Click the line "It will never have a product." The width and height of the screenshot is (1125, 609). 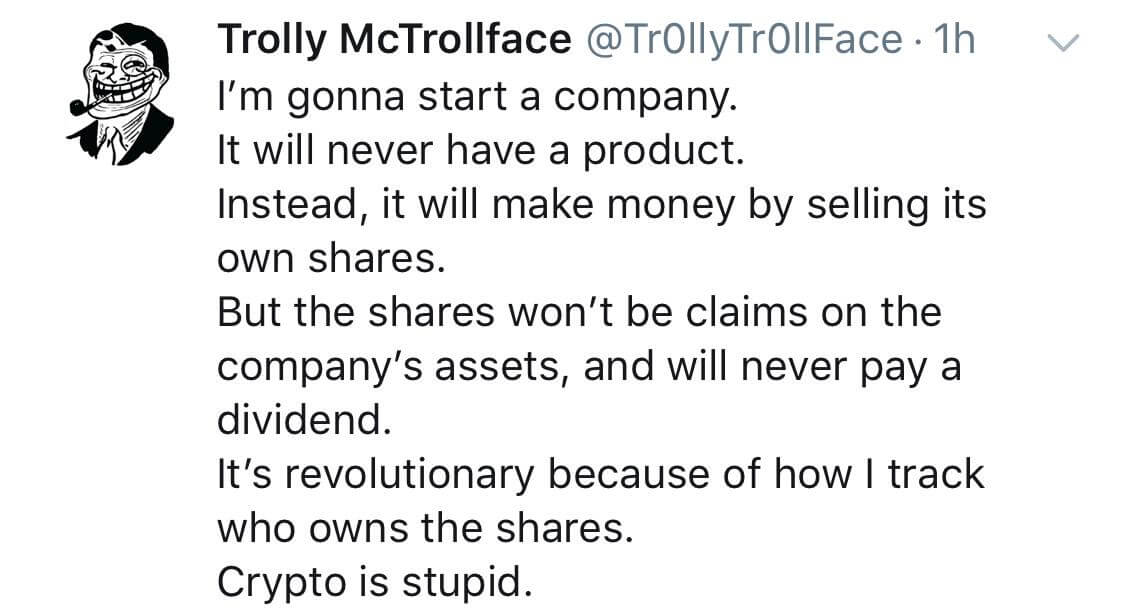click(481, 150)
